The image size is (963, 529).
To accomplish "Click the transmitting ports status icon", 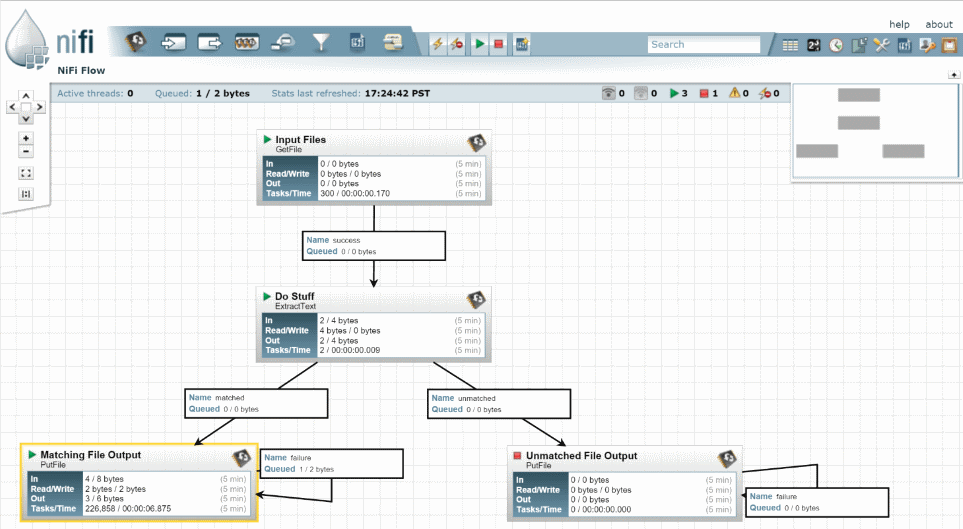I will tap(608, 93).
